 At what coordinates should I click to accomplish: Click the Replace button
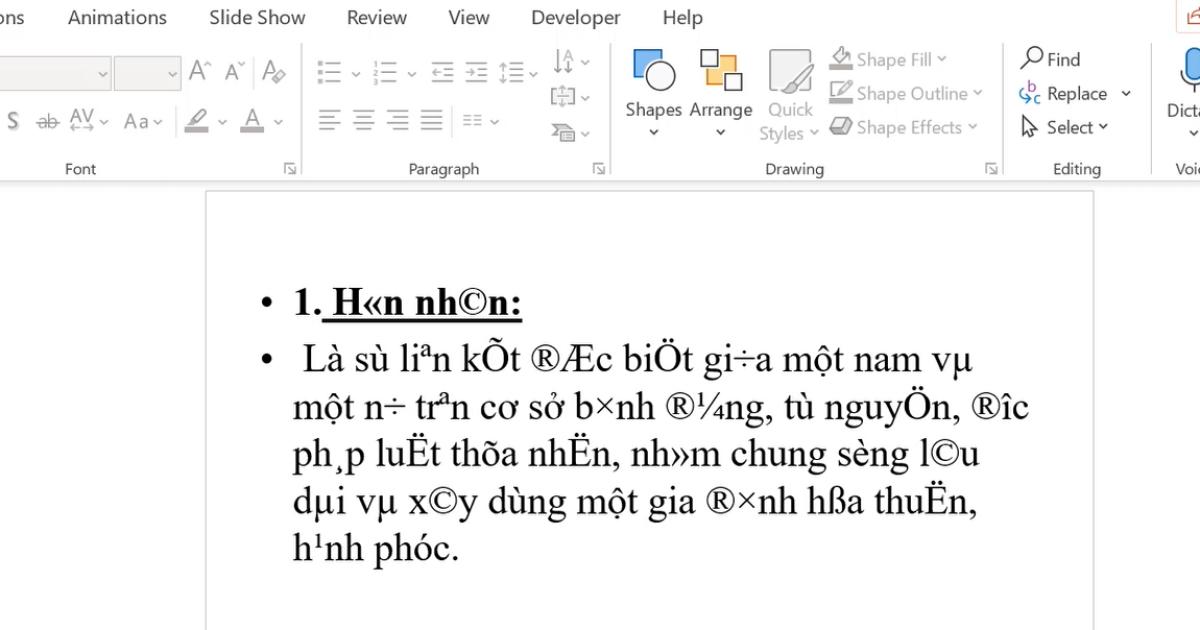pyautogui.click(x=1063, y=93)
